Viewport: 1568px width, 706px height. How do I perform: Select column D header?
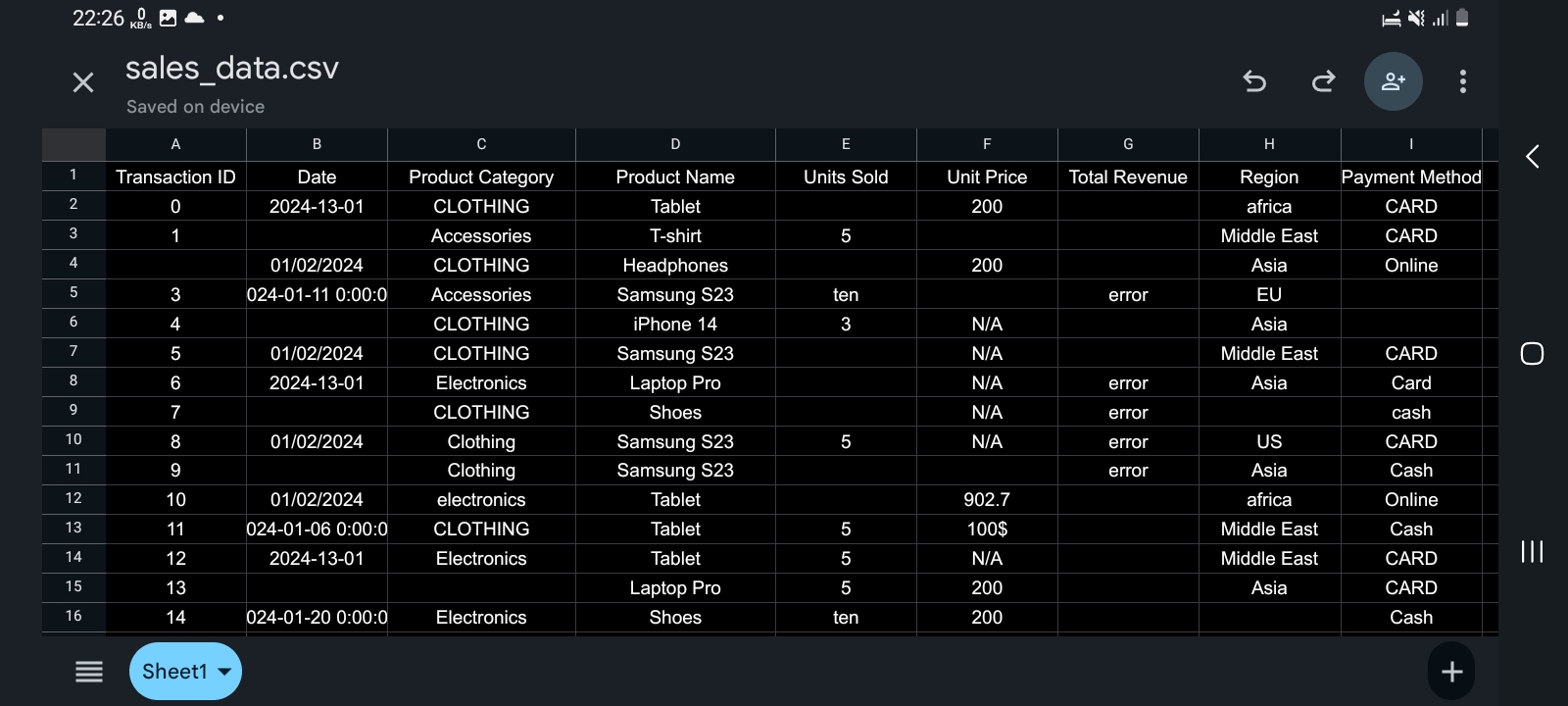675,144
